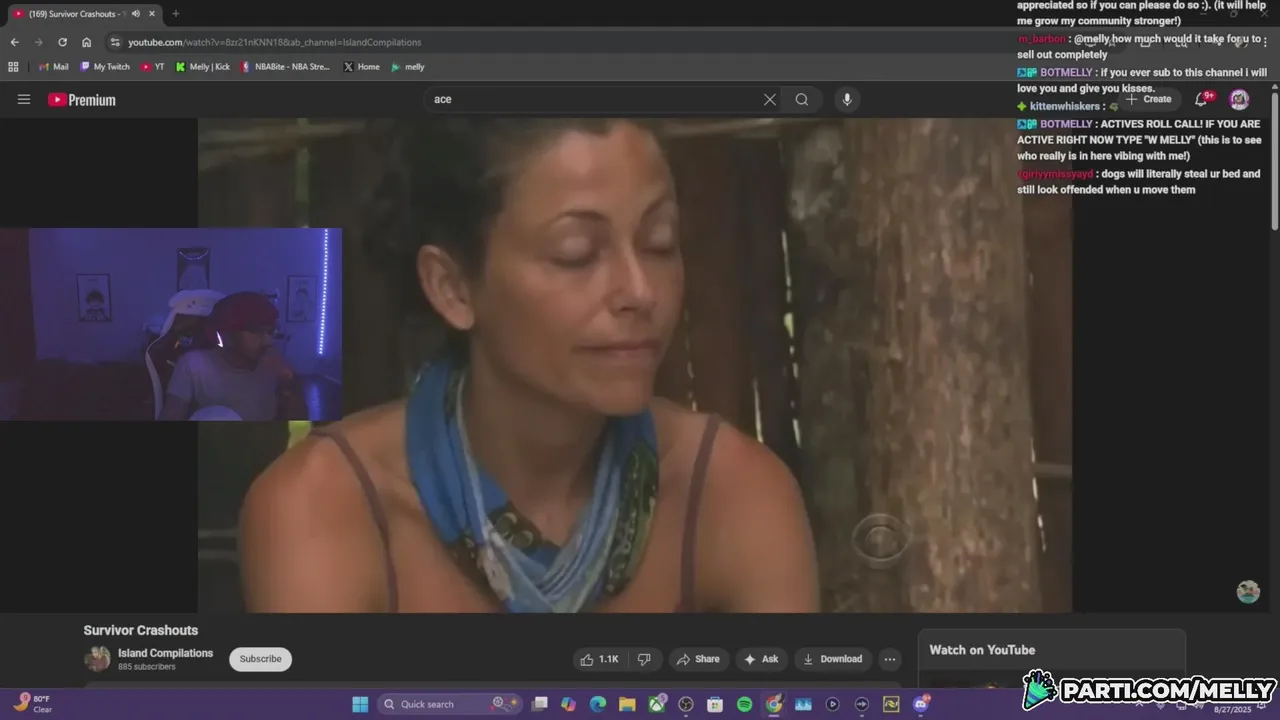
Task: Dislike the video with thumbs down
Action: tap(644, 659)
